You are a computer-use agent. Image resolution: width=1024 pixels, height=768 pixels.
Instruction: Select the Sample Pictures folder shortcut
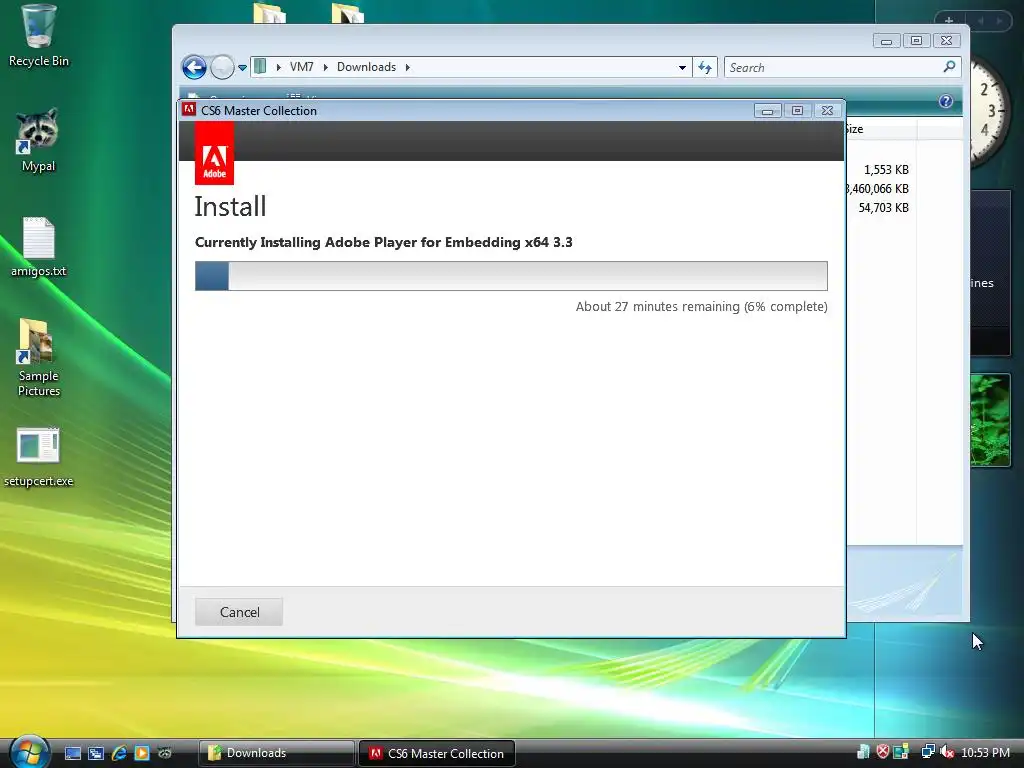tap(38, 357)
